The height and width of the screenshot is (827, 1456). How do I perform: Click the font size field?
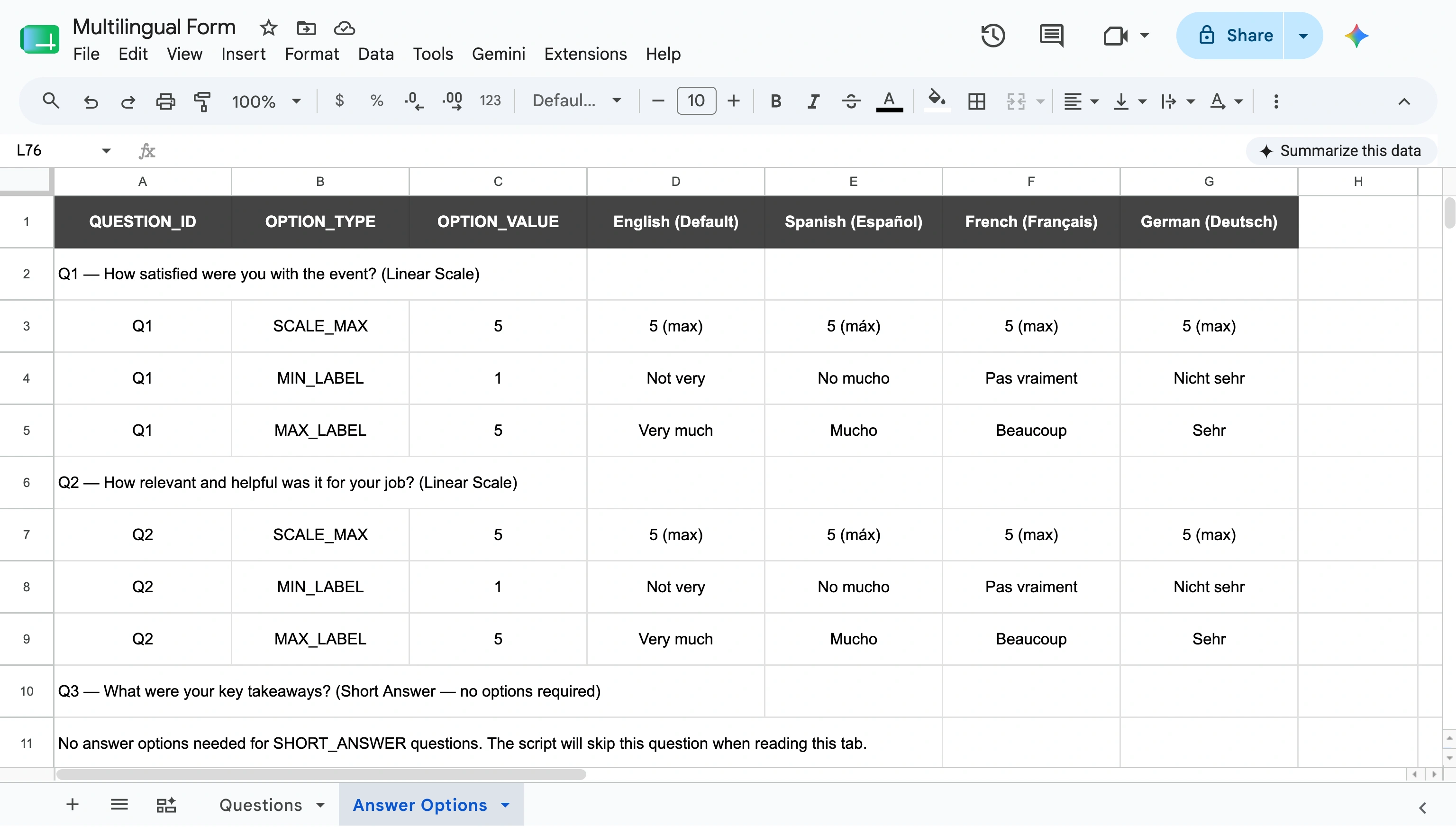click(x=696, y=101)
